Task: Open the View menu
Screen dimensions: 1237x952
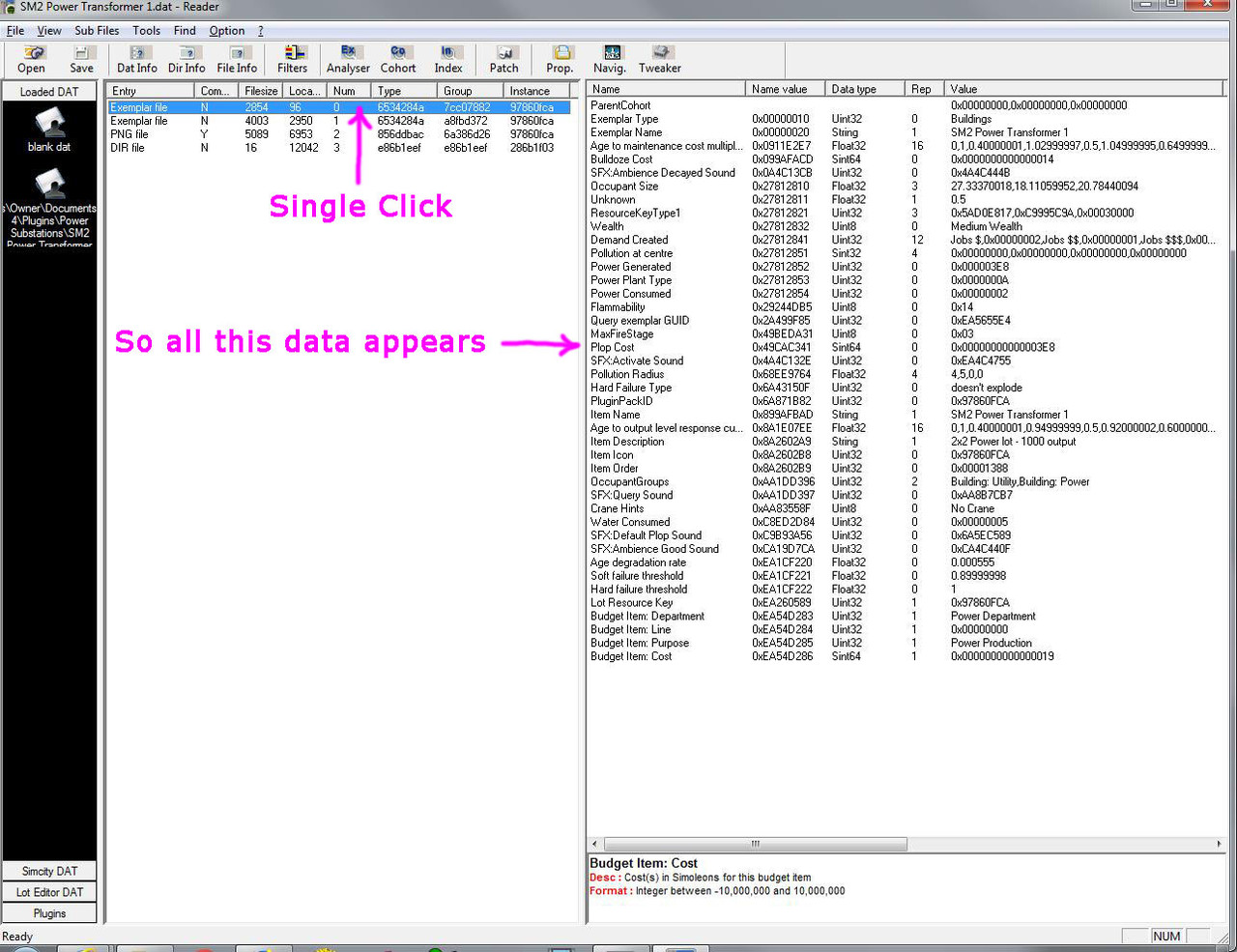Action: click(x=49, y=31)
